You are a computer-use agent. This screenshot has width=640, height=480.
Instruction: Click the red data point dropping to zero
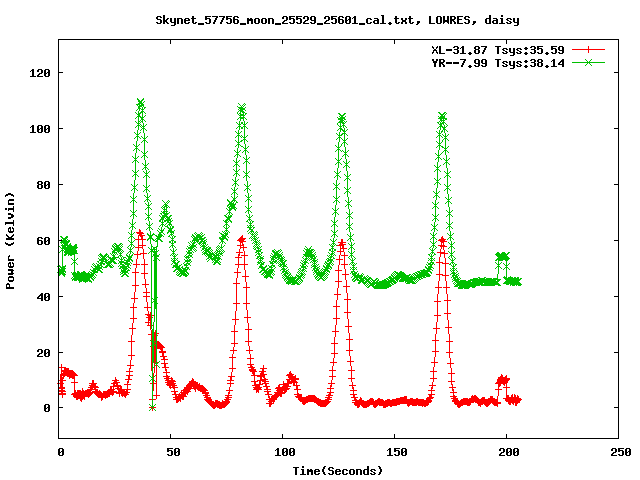[x=152, y=407]
